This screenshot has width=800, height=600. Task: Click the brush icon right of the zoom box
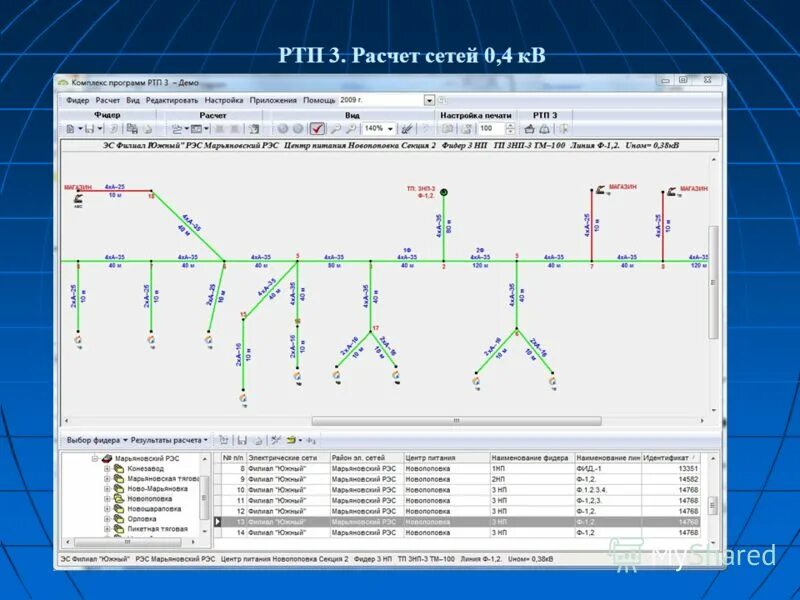(406, 129)
